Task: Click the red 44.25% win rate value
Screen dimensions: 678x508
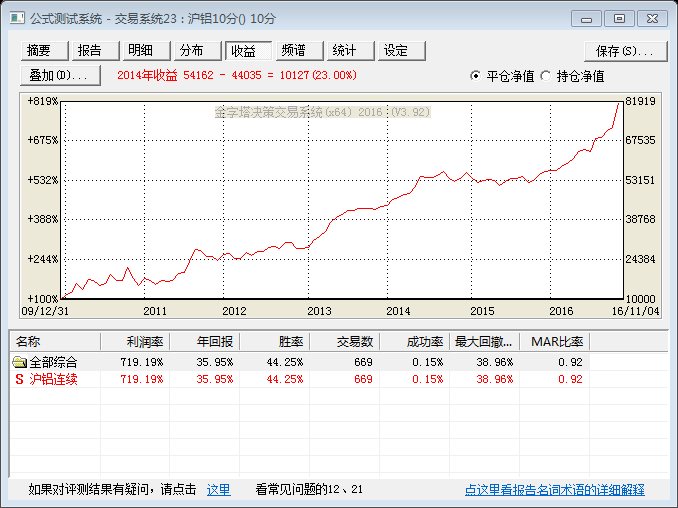Action: point(285,379)
